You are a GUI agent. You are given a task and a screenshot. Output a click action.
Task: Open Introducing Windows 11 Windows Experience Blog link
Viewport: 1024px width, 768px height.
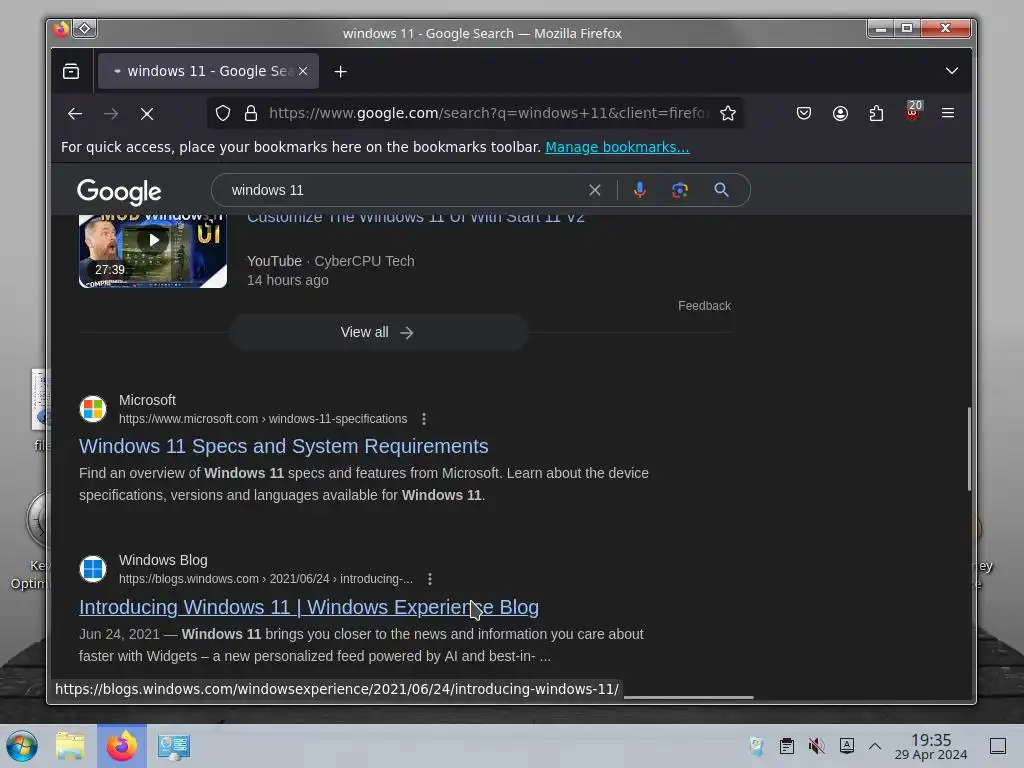click(309, 607)
